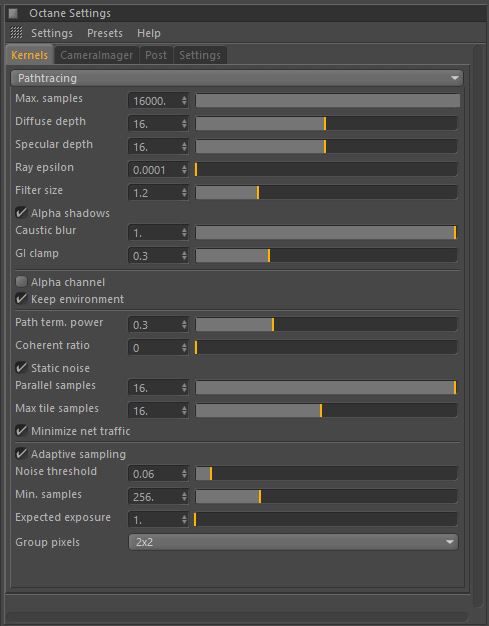Click the Ray epsilon slider

pos(326,170)
